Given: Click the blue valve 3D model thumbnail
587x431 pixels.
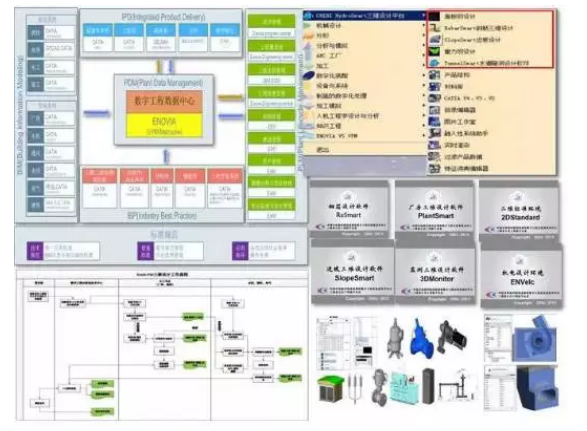Looking at the screenshot, I should [422, 338].
